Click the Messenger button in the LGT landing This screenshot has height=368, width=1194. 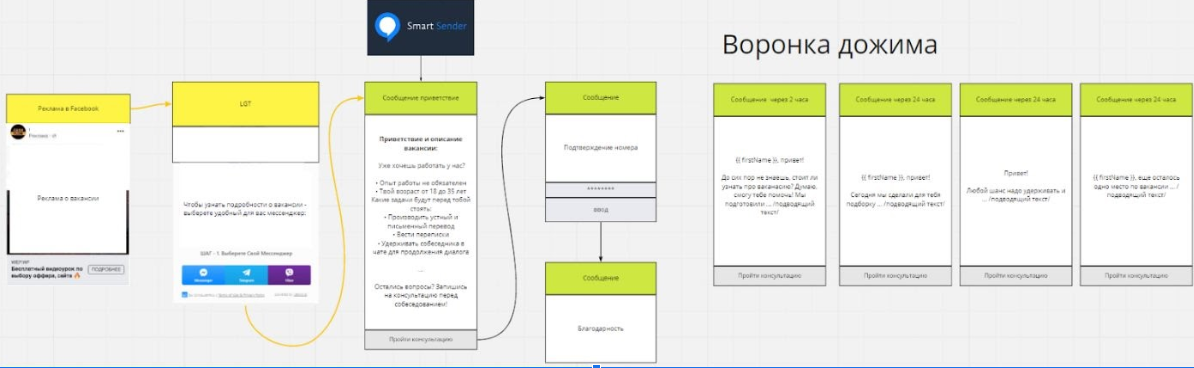(x=204, y=275)
